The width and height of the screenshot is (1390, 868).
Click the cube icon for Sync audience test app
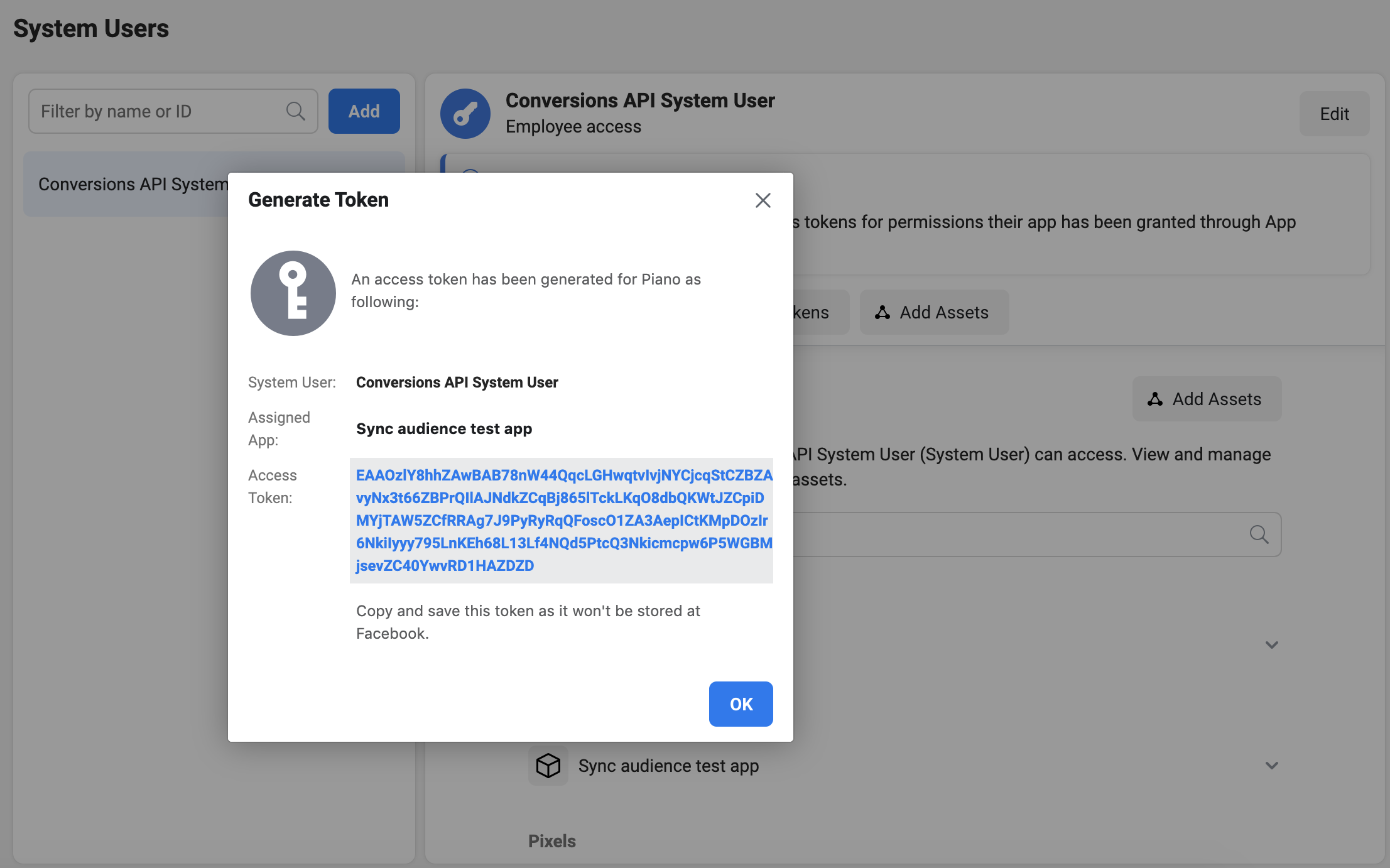click(x=548, y=766)
